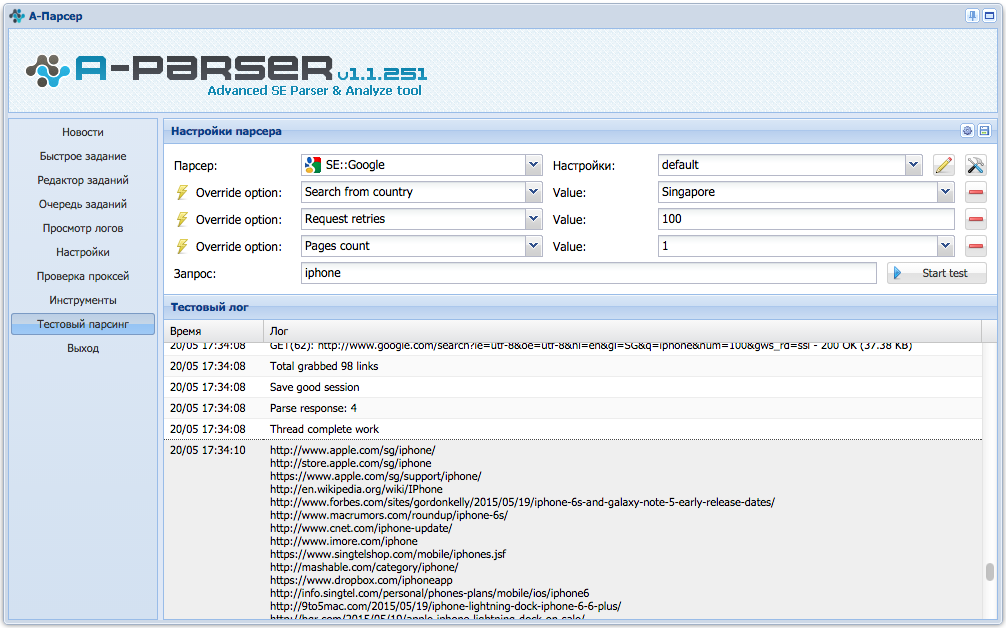The height and width of the screenshot is (628, 1006).
Task: Click the pin icon in title bar
Action: click(972, 15)
